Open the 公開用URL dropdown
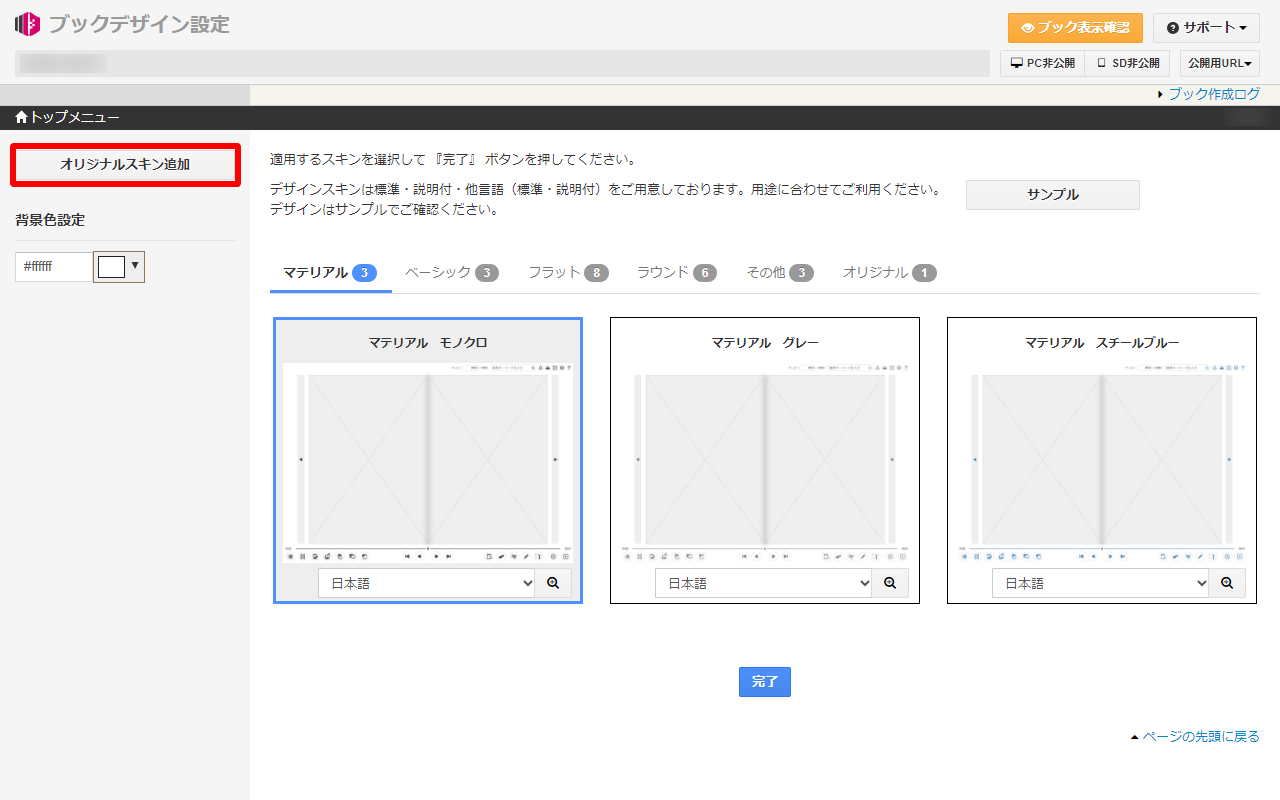Image resolution: width=1280 pixels, height=800 pixels. pyautogui.click(x=1219, y=62)
